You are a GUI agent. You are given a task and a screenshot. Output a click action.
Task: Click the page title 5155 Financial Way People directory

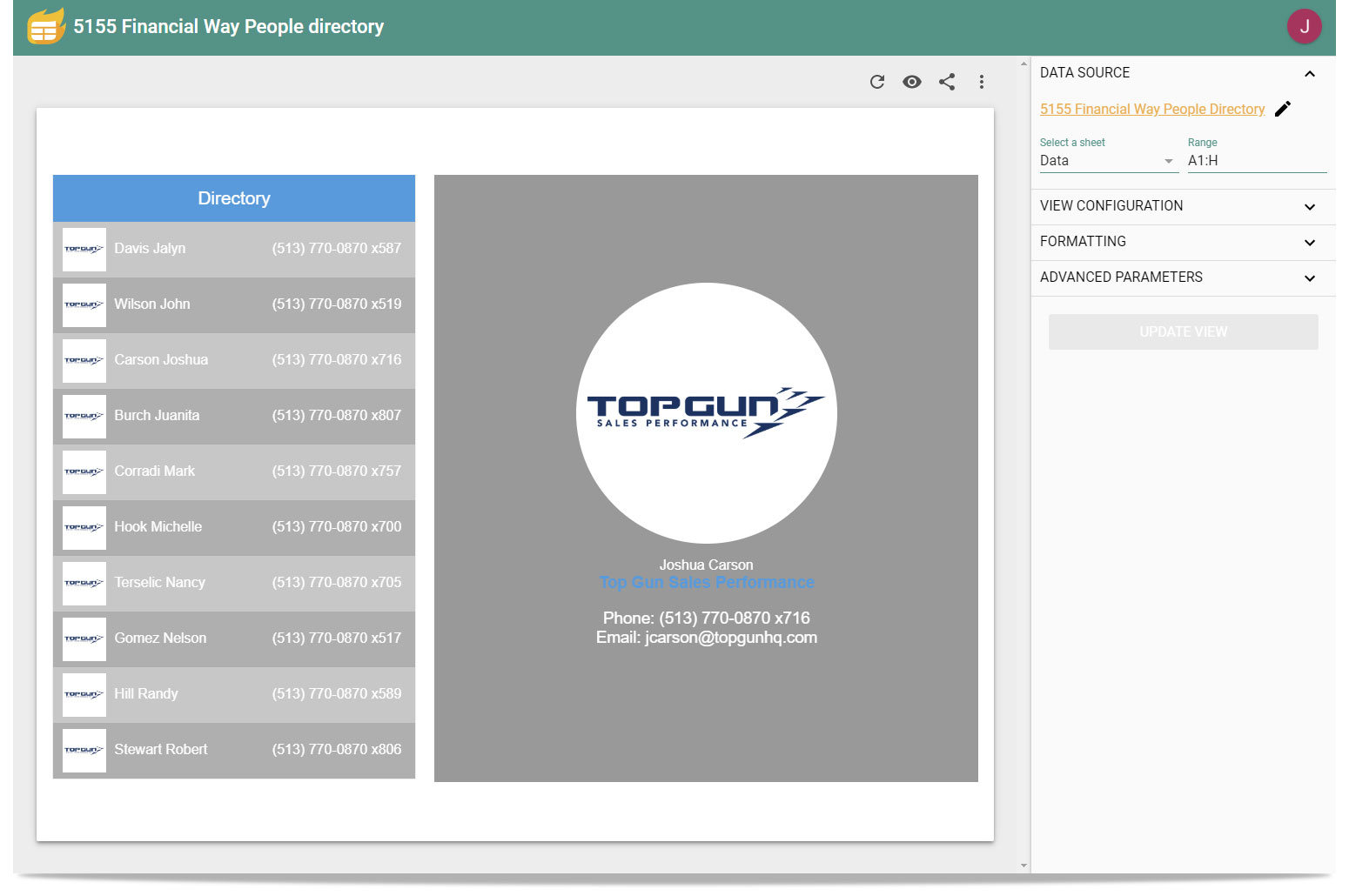[229, 27]
